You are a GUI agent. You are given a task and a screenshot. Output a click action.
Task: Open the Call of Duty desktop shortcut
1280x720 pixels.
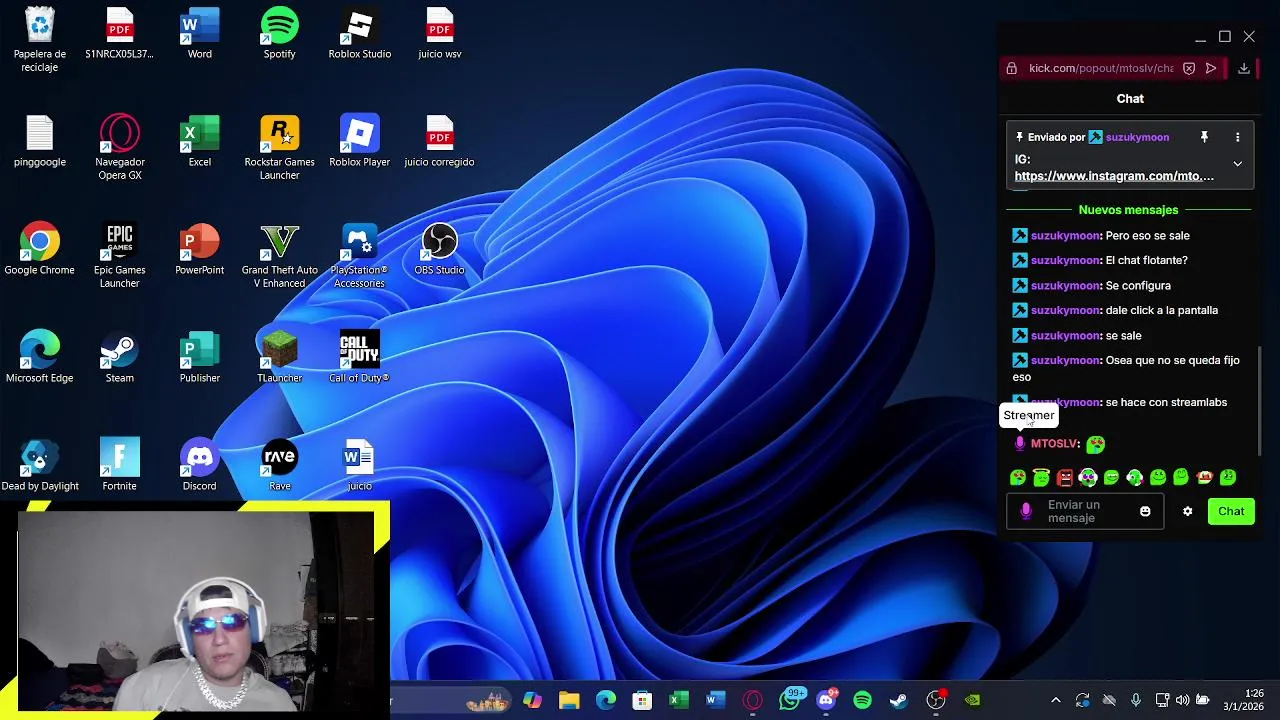click(x=360, y=358)
